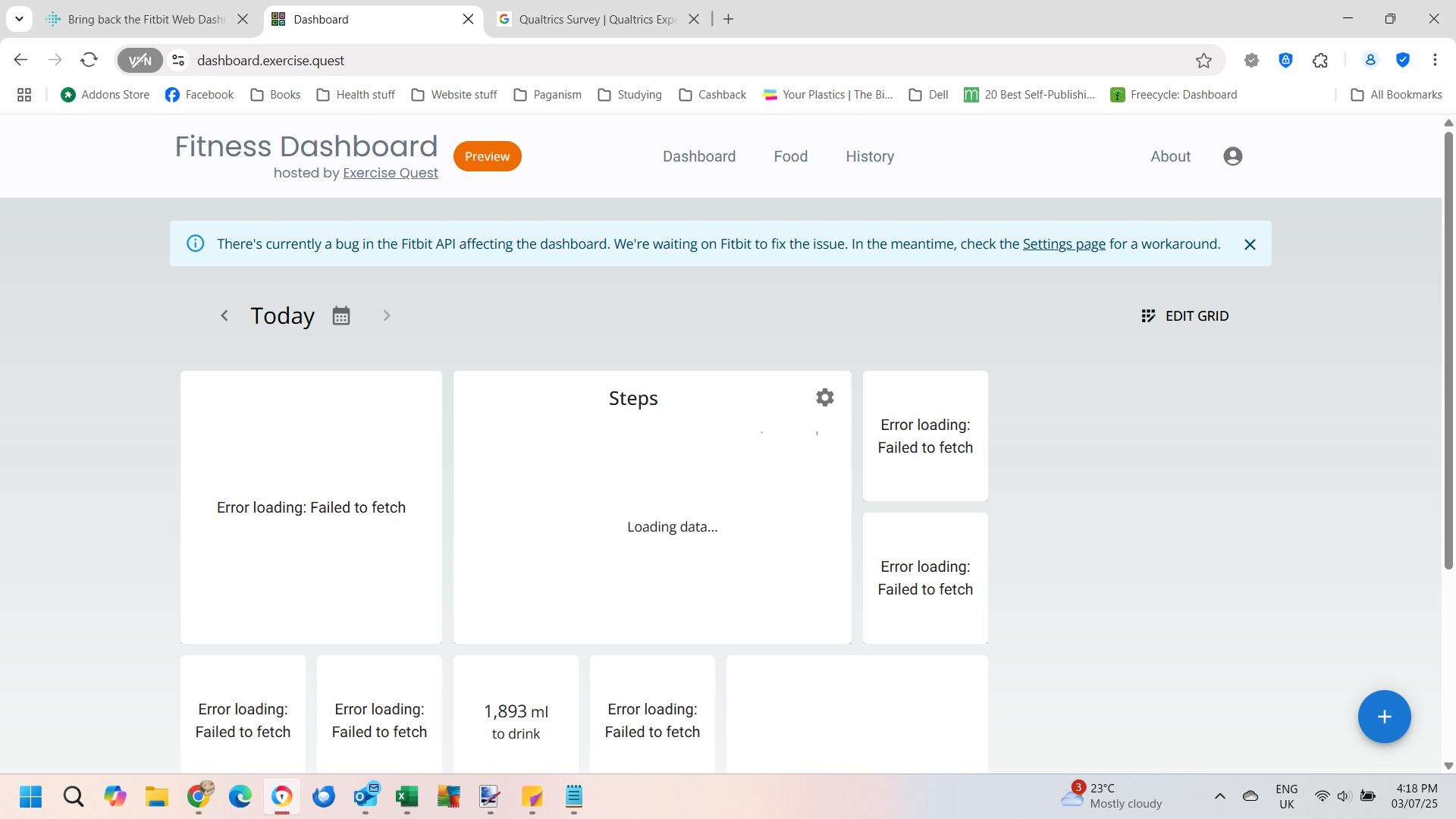Open the History navigation page

coord(870,156)
